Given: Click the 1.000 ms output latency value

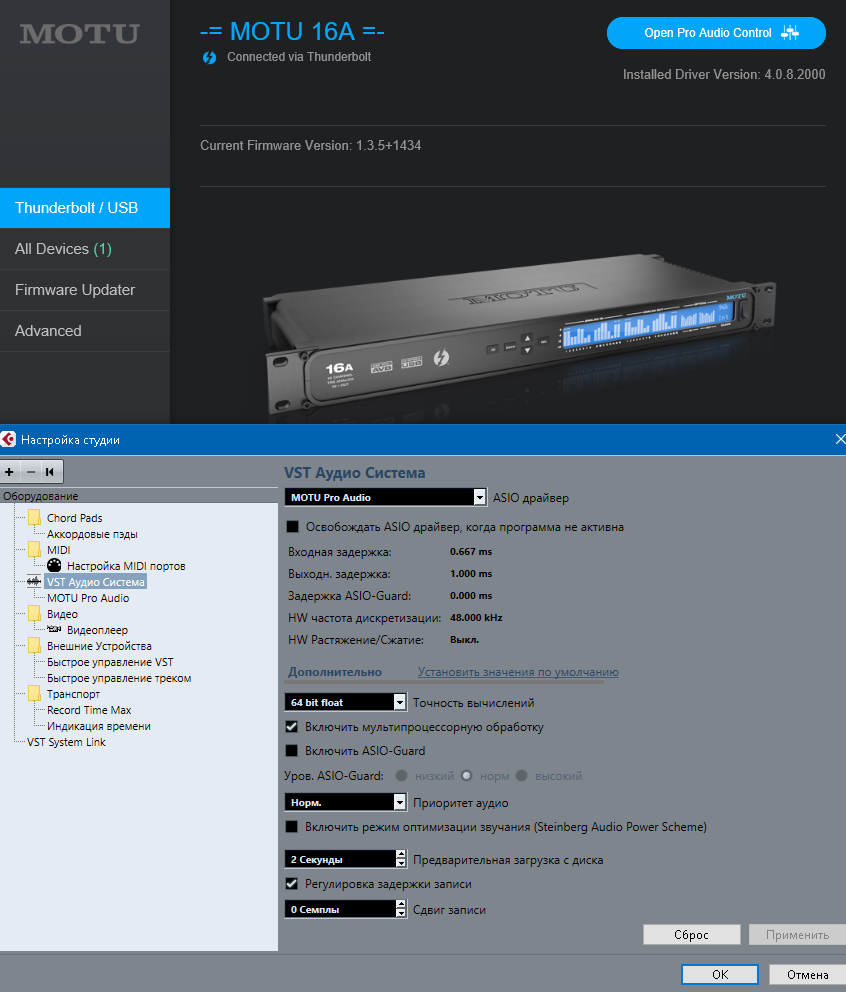Looking at the screenshot, I should tap(471, 574).
